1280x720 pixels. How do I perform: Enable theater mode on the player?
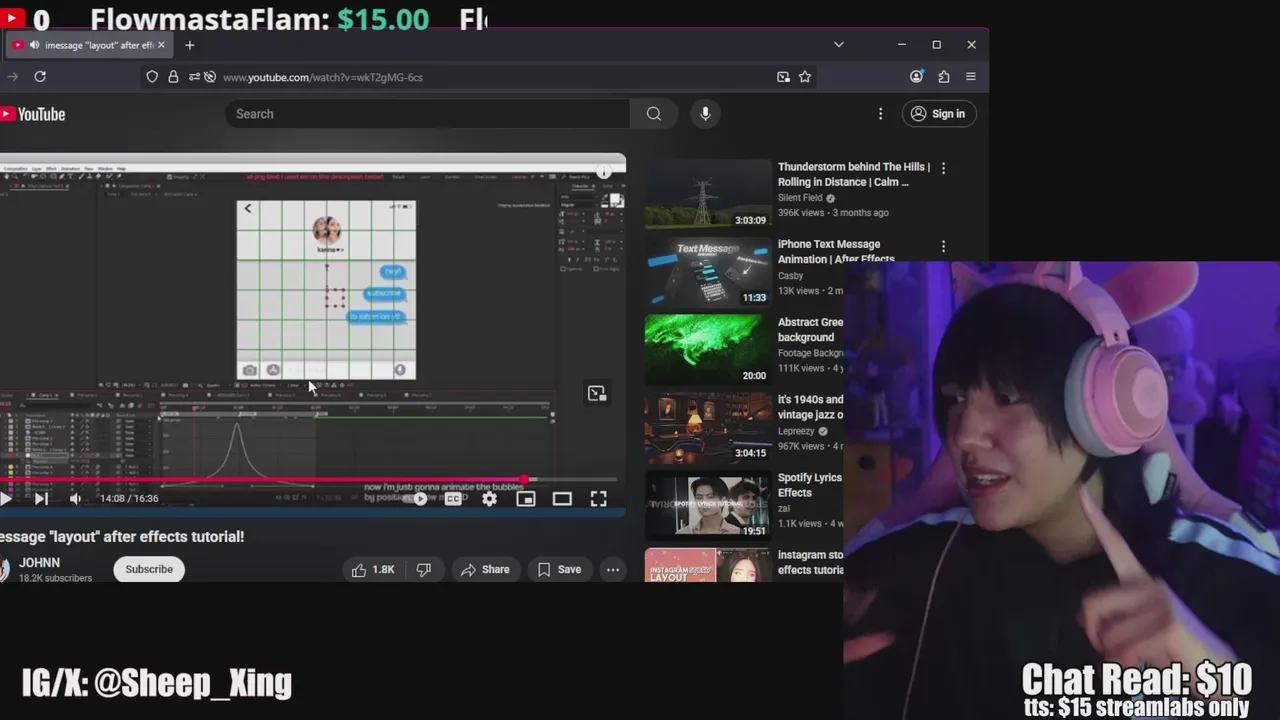pos(562,498)
